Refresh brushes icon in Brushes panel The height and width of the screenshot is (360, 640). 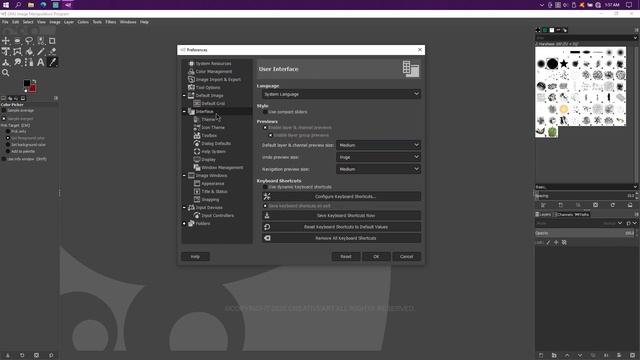coord(613,205)
